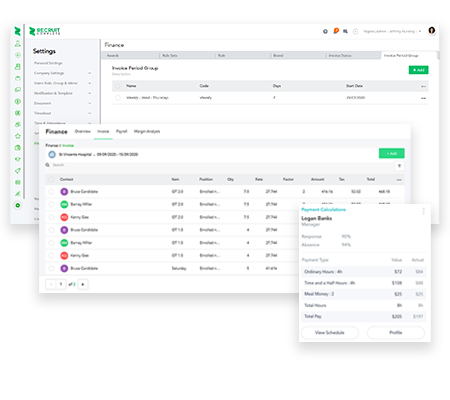Click Kenny Gee red avatar in OT 1.5 row
Viewport: 450px width, 400px height.
coord(64,256)
